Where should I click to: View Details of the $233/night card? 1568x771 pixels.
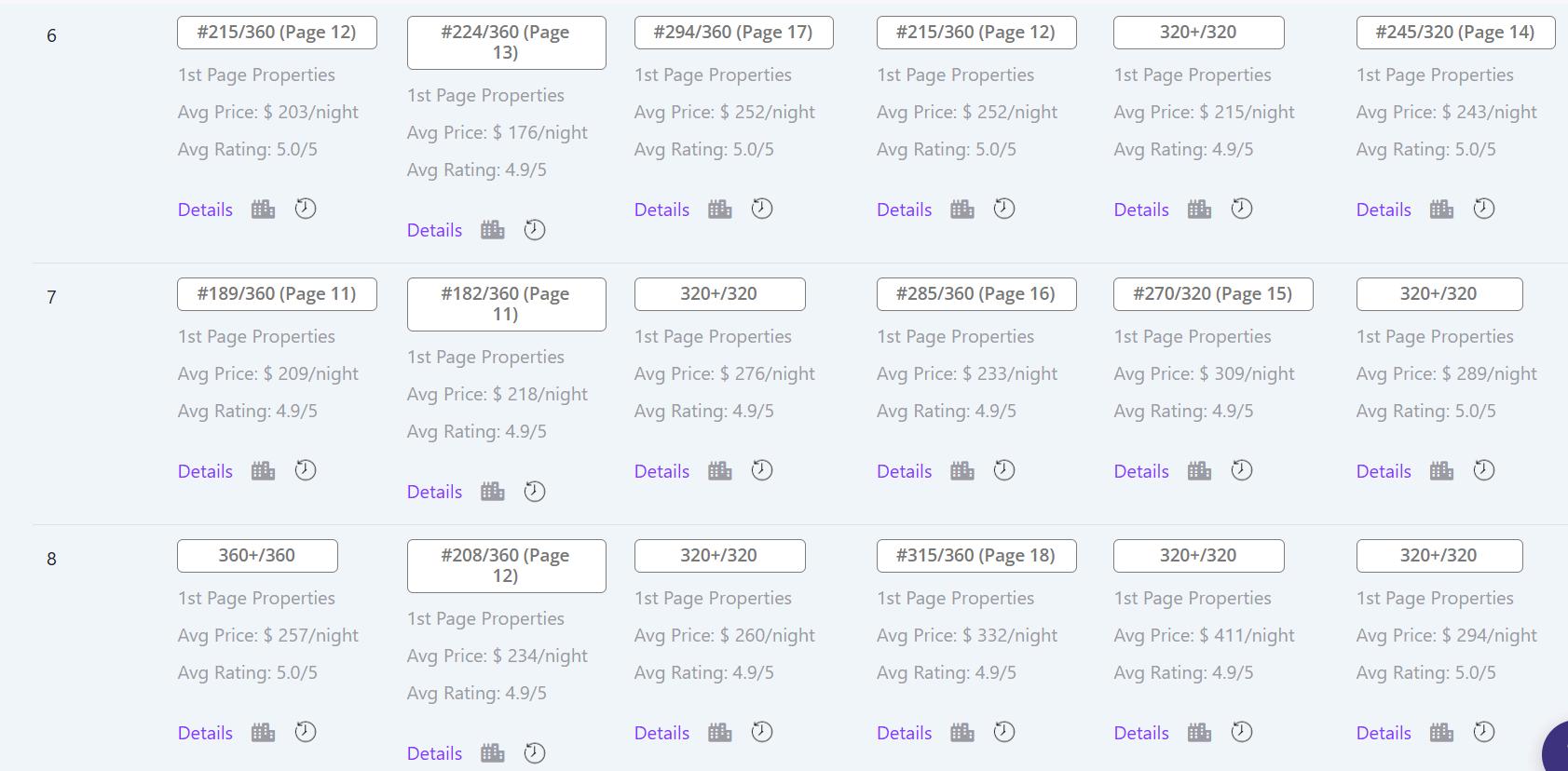point(904,471)
